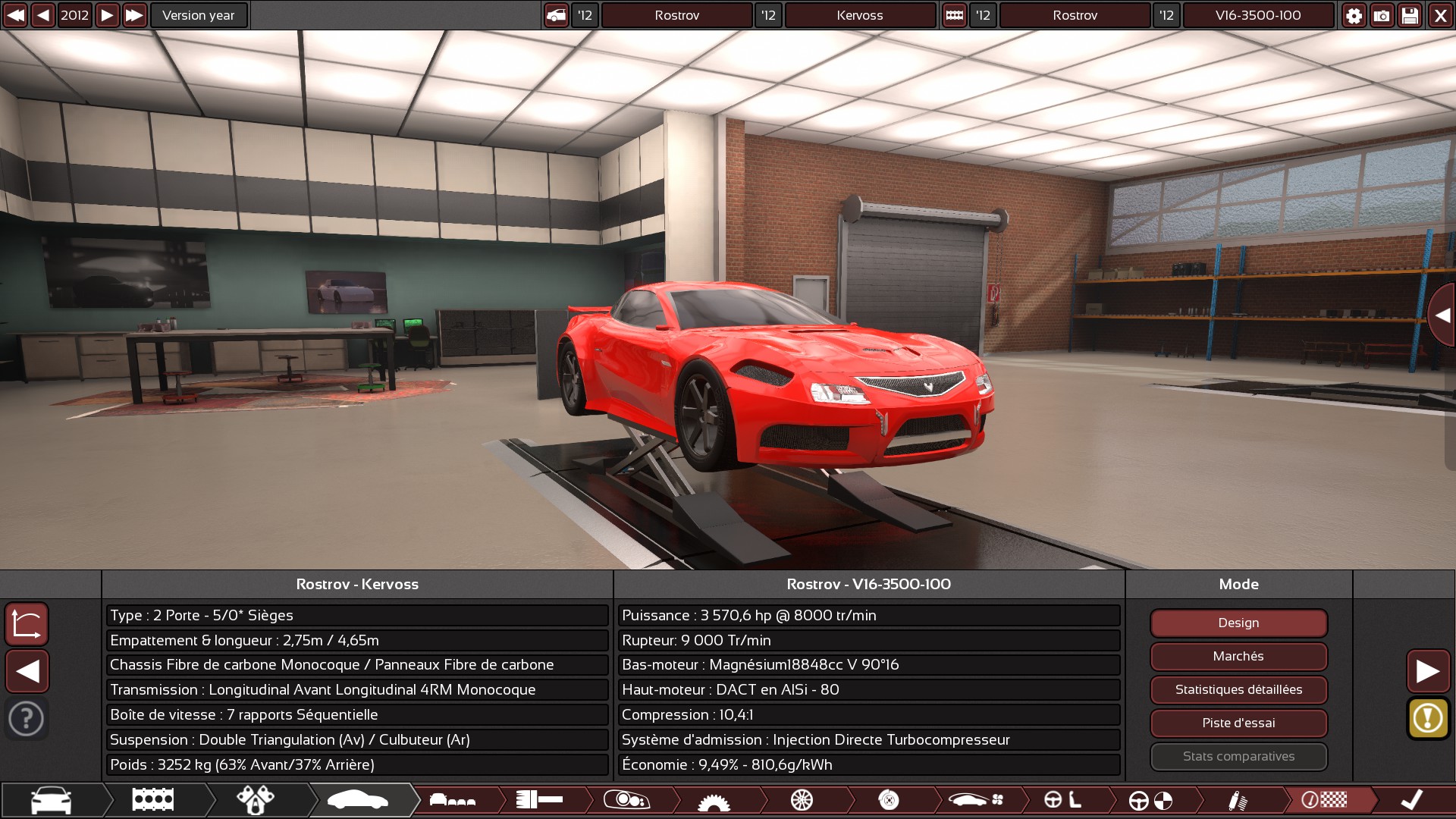Click 'Économie : 9,49%' row
The image size is (1456, 819).
pos(869,764)
